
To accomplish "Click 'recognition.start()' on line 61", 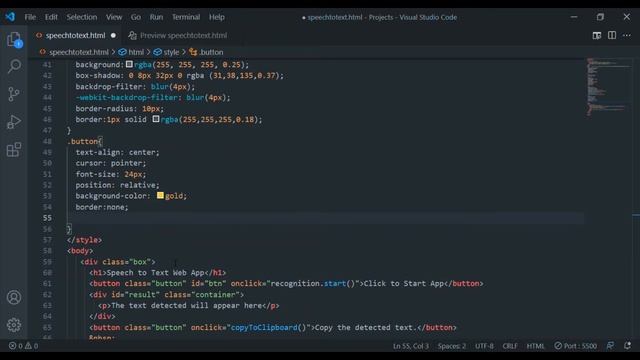I will click(x=313, y=283).
